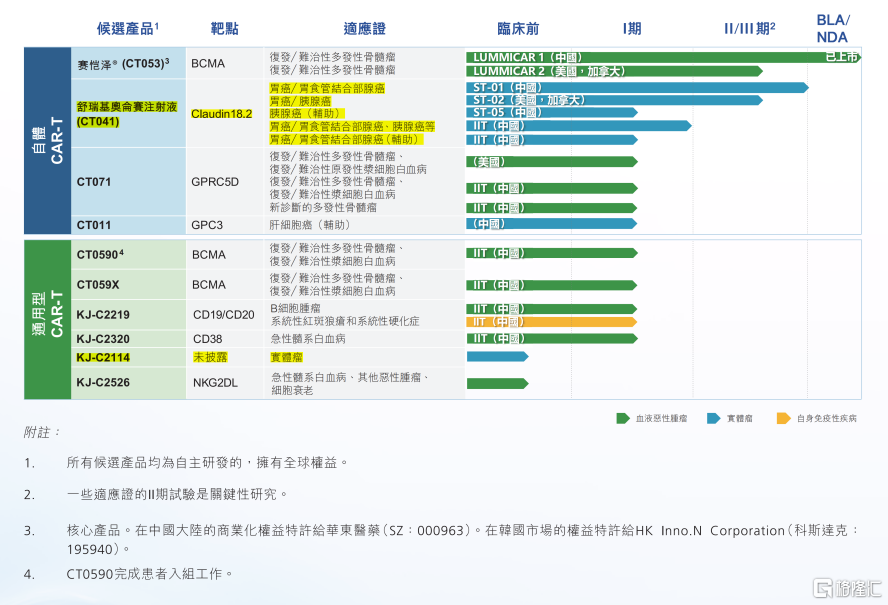Image resolution: width=888 pixels, height=605 pixels.
Task: Click the GPRC5D target cell
Action: click(215, 182)
